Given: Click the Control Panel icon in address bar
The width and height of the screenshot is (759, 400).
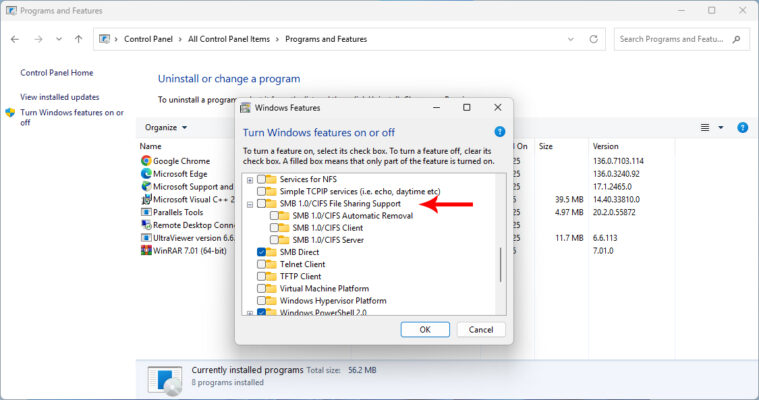Looking at the screenshot, I should [104, 39].
